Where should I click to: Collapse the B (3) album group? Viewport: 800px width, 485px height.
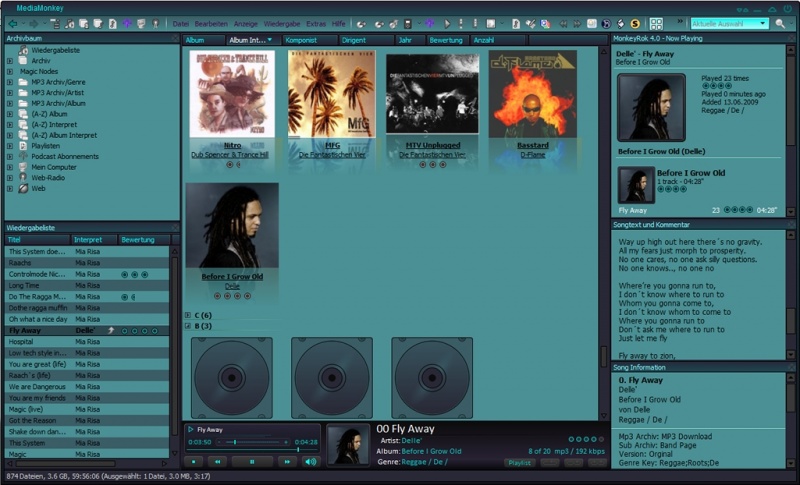point(188,326)
